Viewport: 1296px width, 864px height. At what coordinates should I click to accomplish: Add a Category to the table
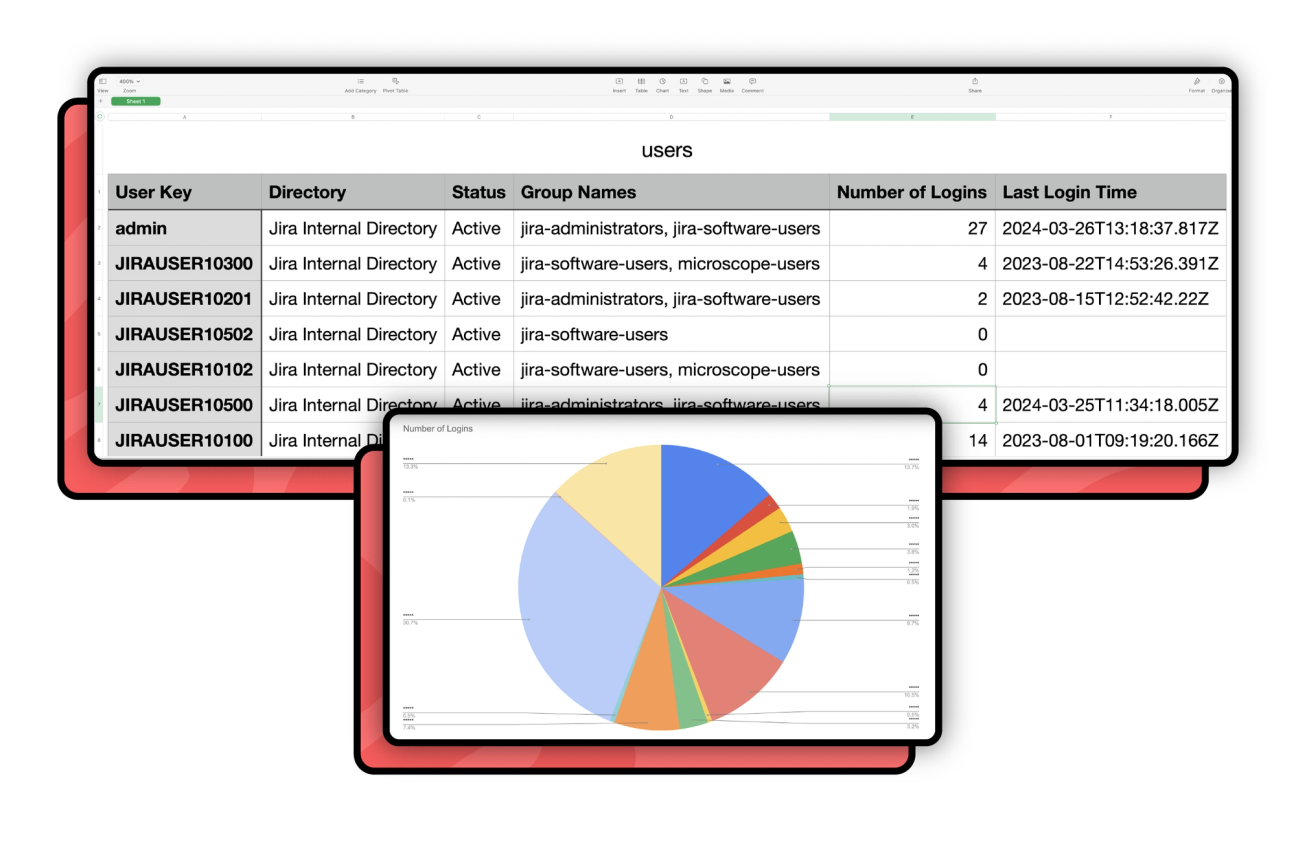click(361, 82)
